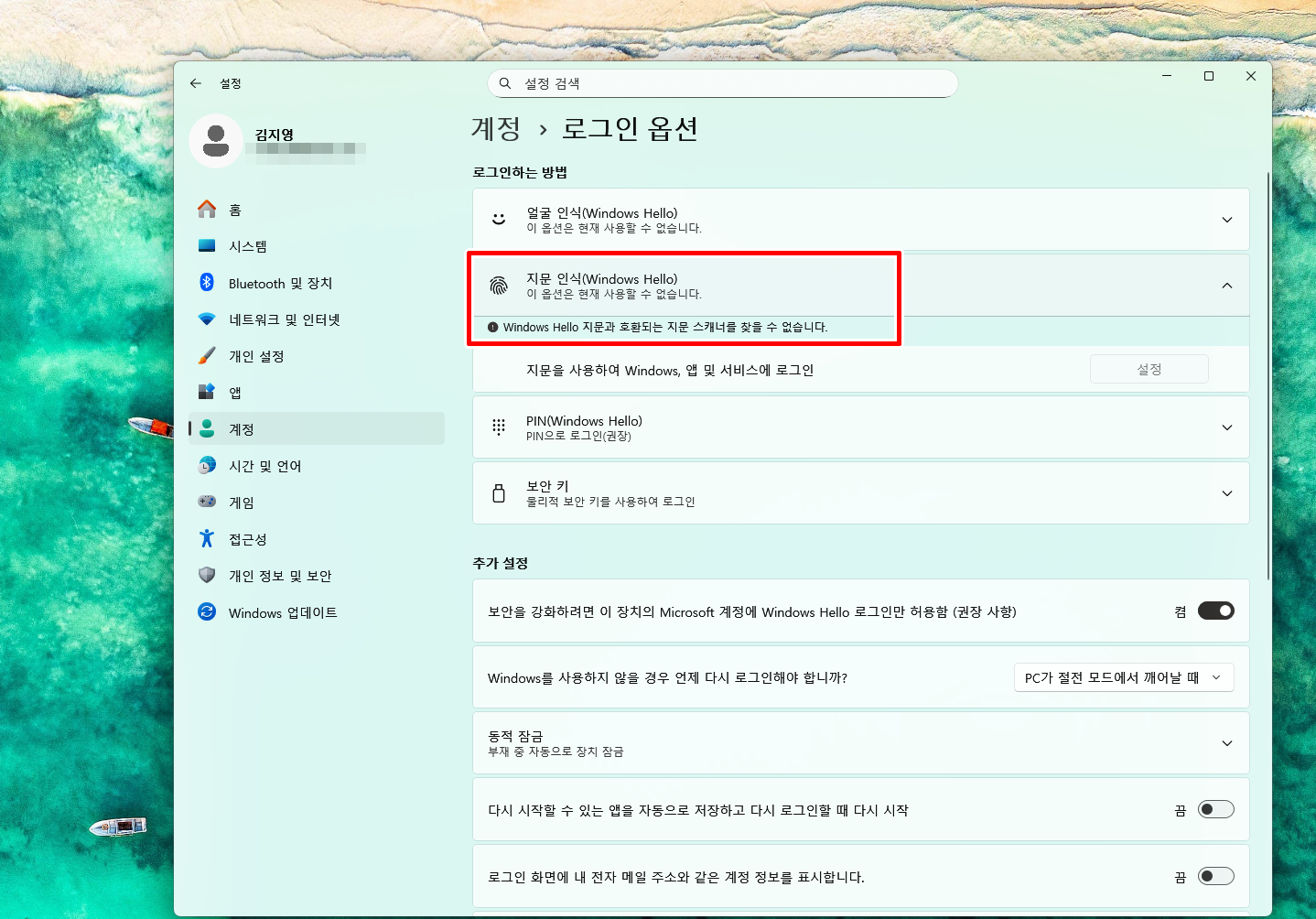Open 홈 in the sidebar
The image size is (1316, 919).
317,210
